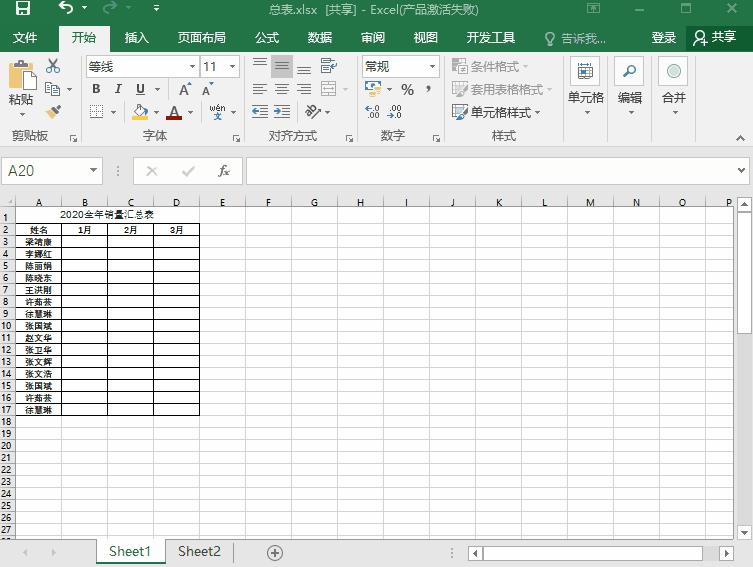Click the Save icon in title bar

pos(23,8)
